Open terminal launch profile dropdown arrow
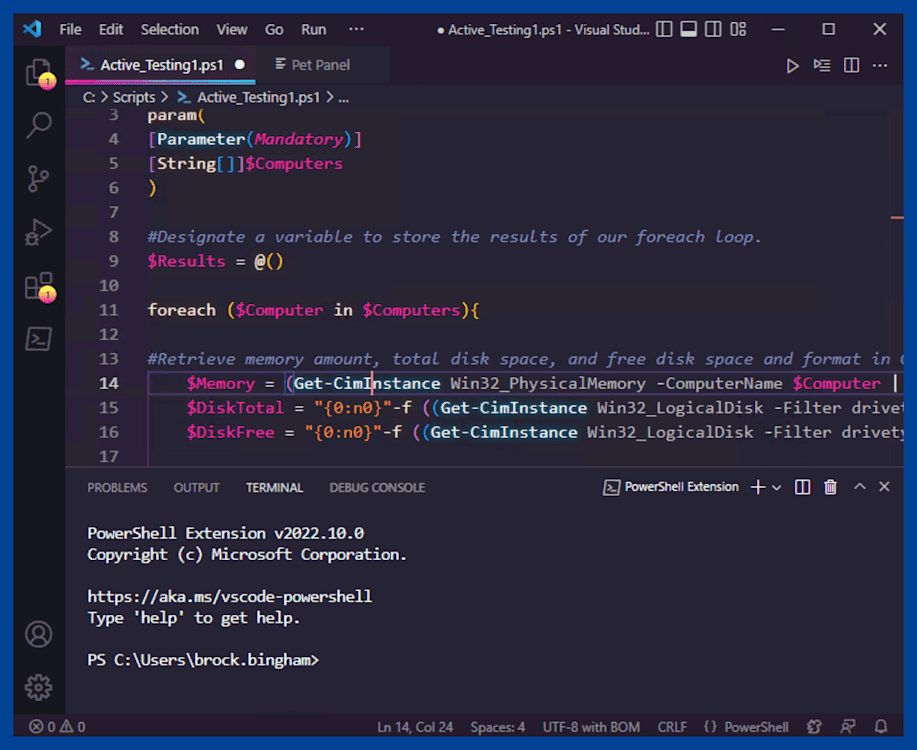The width and height of the screenshot is (917, 750). (x=777, y=487)
